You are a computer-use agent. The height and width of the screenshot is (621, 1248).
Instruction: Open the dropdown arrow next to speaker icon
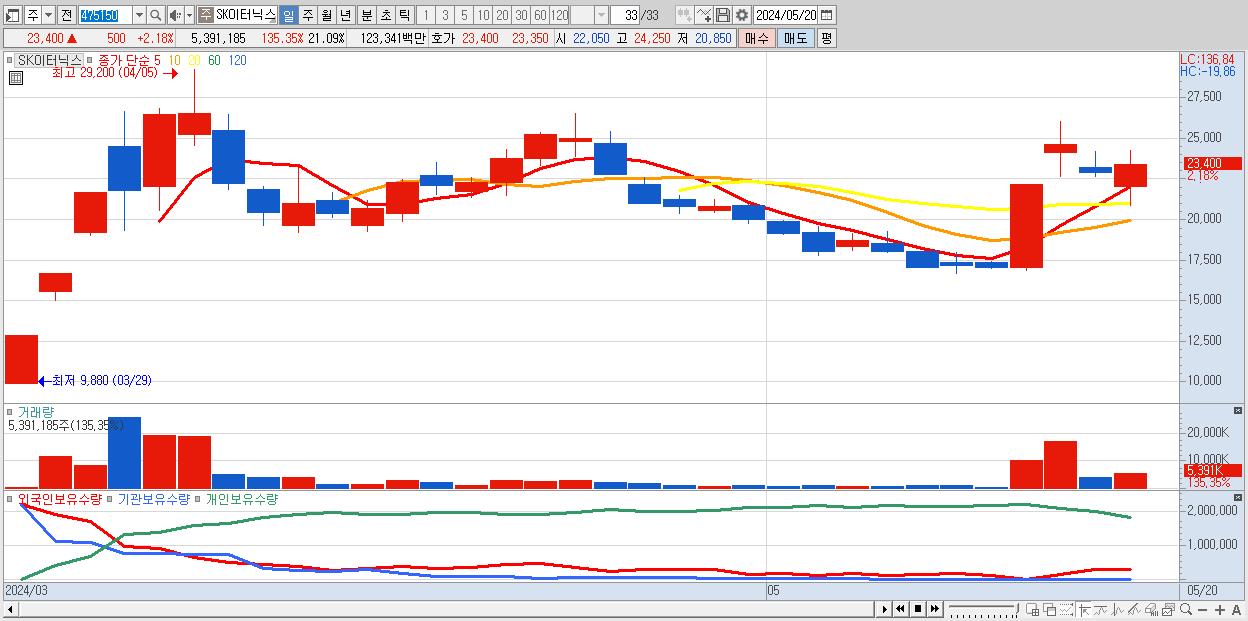coord(189,15)
